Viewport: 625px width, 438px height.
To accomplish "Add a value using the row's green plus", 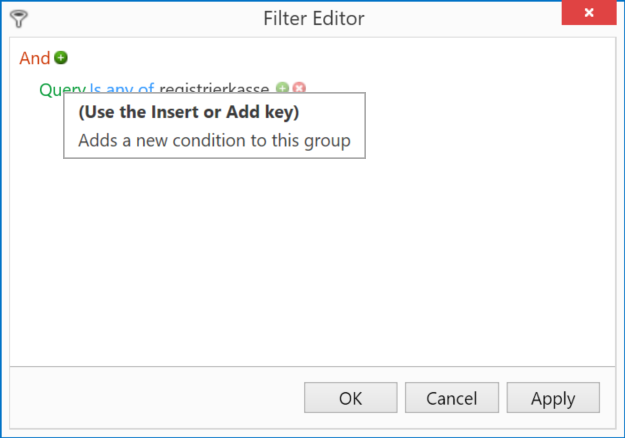I will [282, 87].
